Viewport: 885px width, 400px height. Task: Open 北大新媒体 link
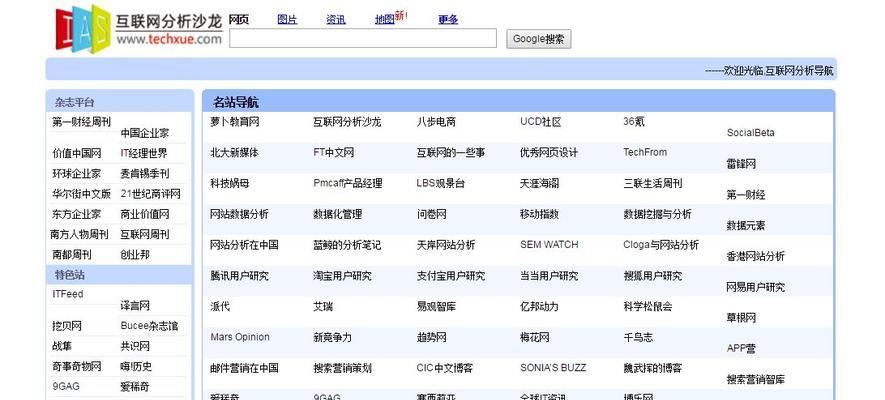[235, 153]
